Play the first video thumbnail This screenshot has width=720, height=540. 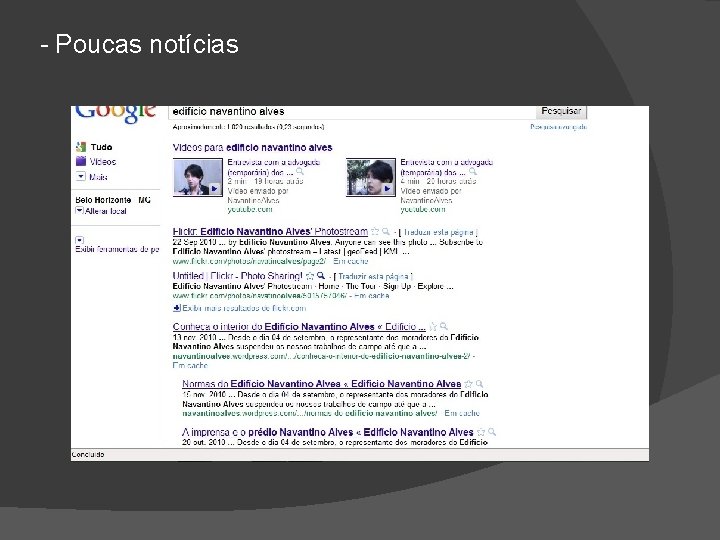(x=198, y=177)
